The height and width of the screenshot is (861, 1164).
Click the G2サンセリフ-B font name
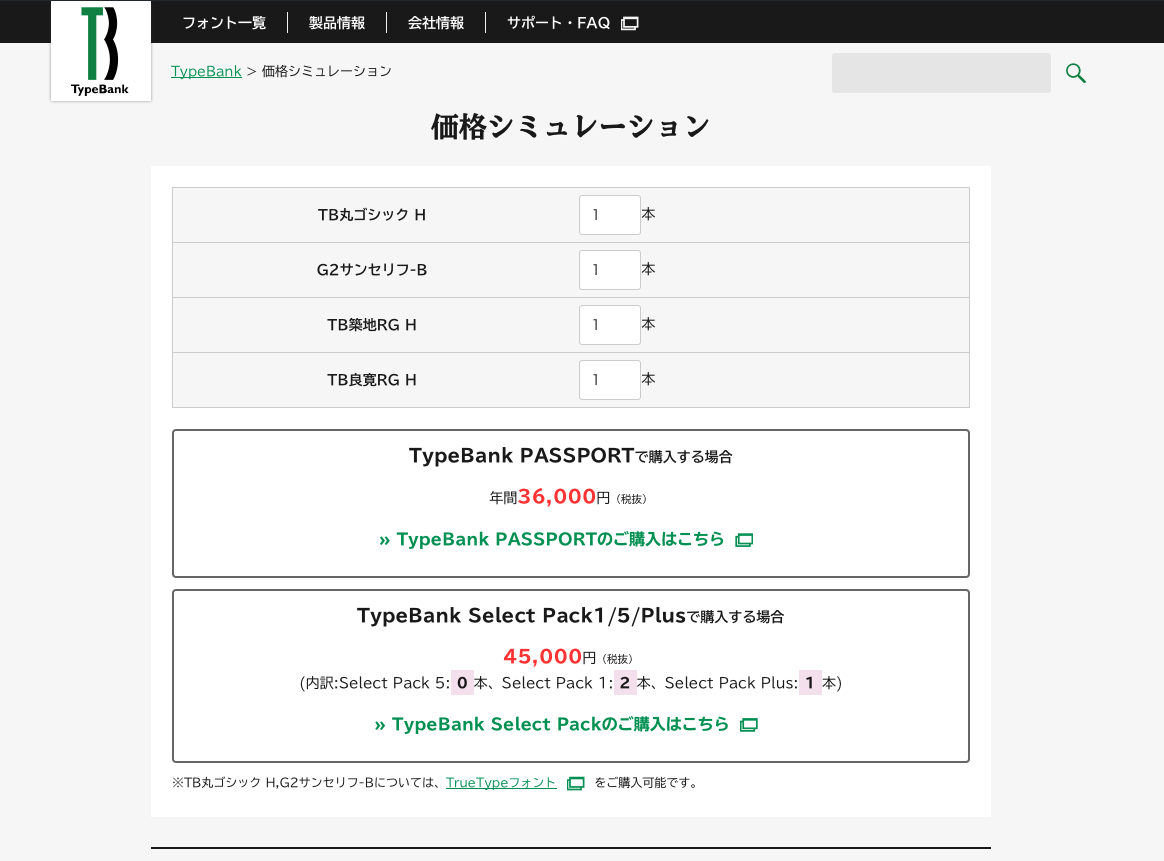pos(372,270)
